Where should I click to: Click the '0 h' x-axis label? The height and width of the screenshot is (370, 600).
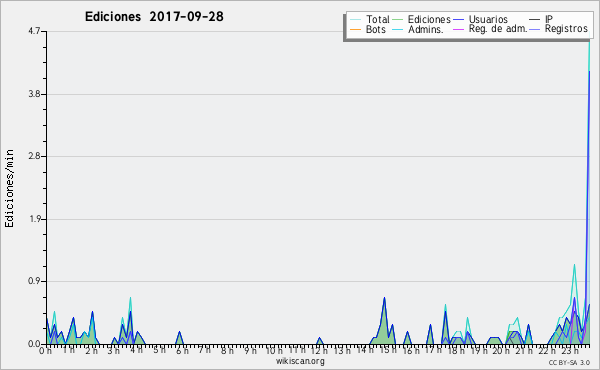point(45,350)
